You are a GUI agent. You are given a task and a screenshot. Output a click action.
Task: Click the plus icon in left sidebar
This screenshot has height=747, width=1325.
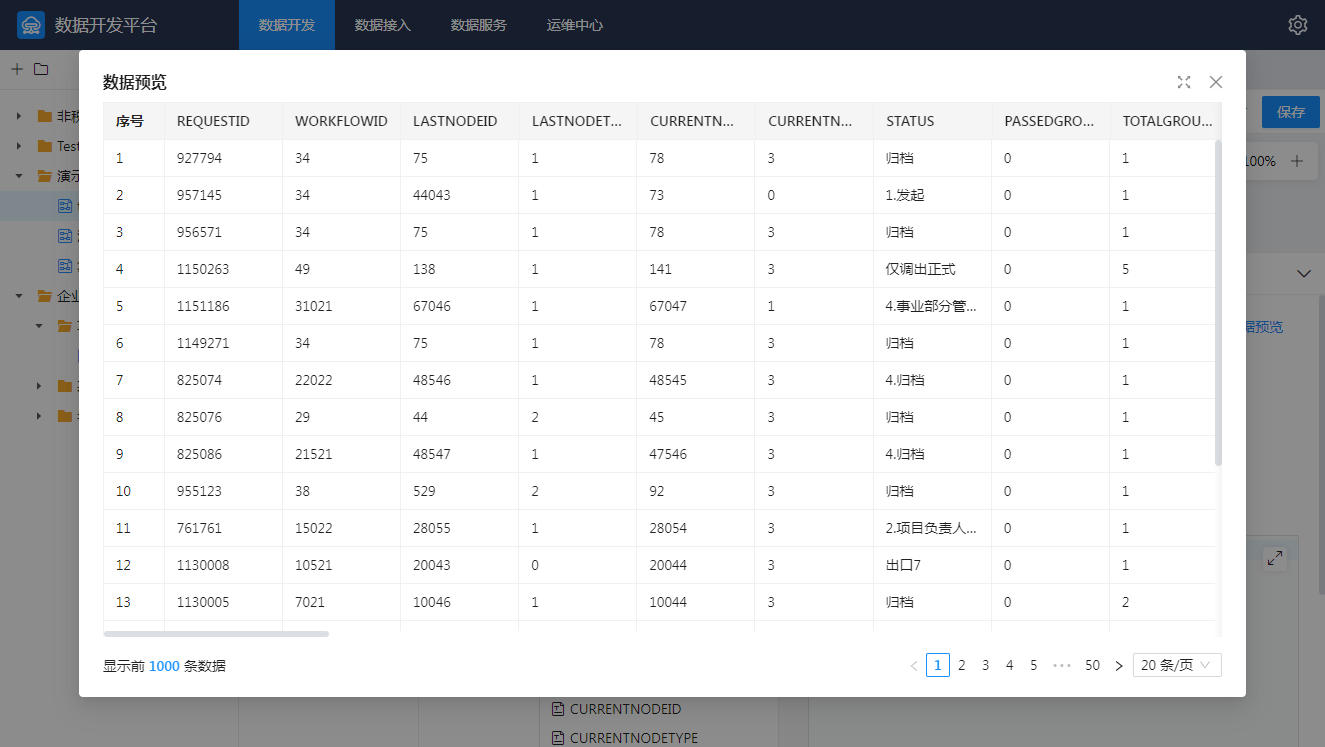point(16,69)
